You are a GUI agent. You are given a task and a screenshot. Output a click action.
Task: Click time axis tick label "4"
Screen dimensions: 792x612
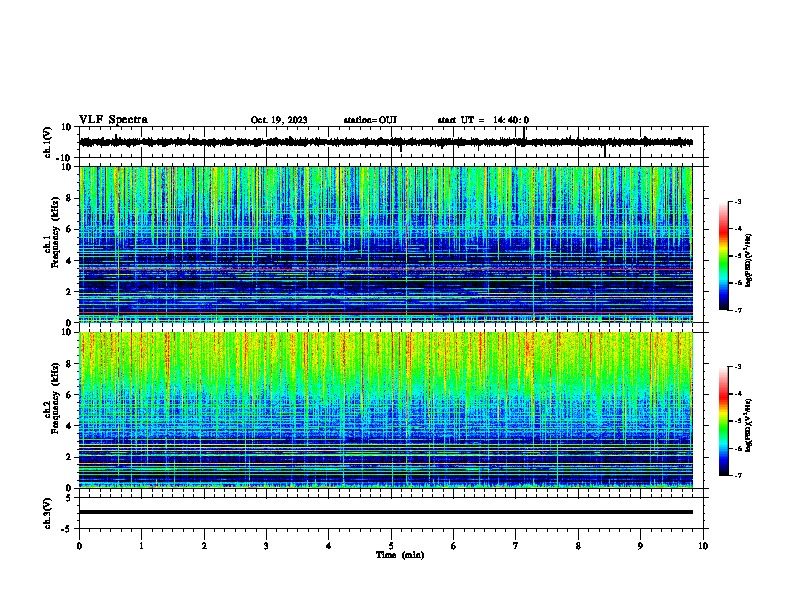coord(329,545)
